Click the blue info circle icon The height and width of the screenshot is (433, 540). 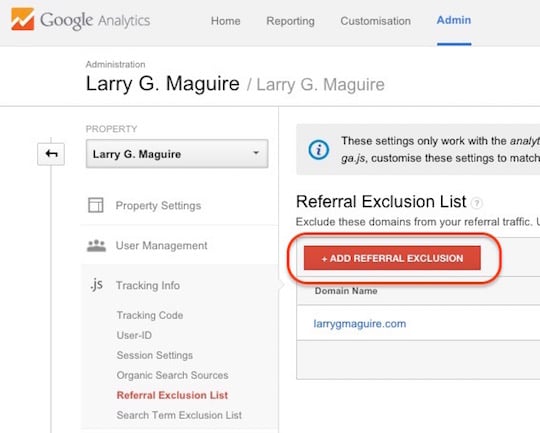click(319, 150)
